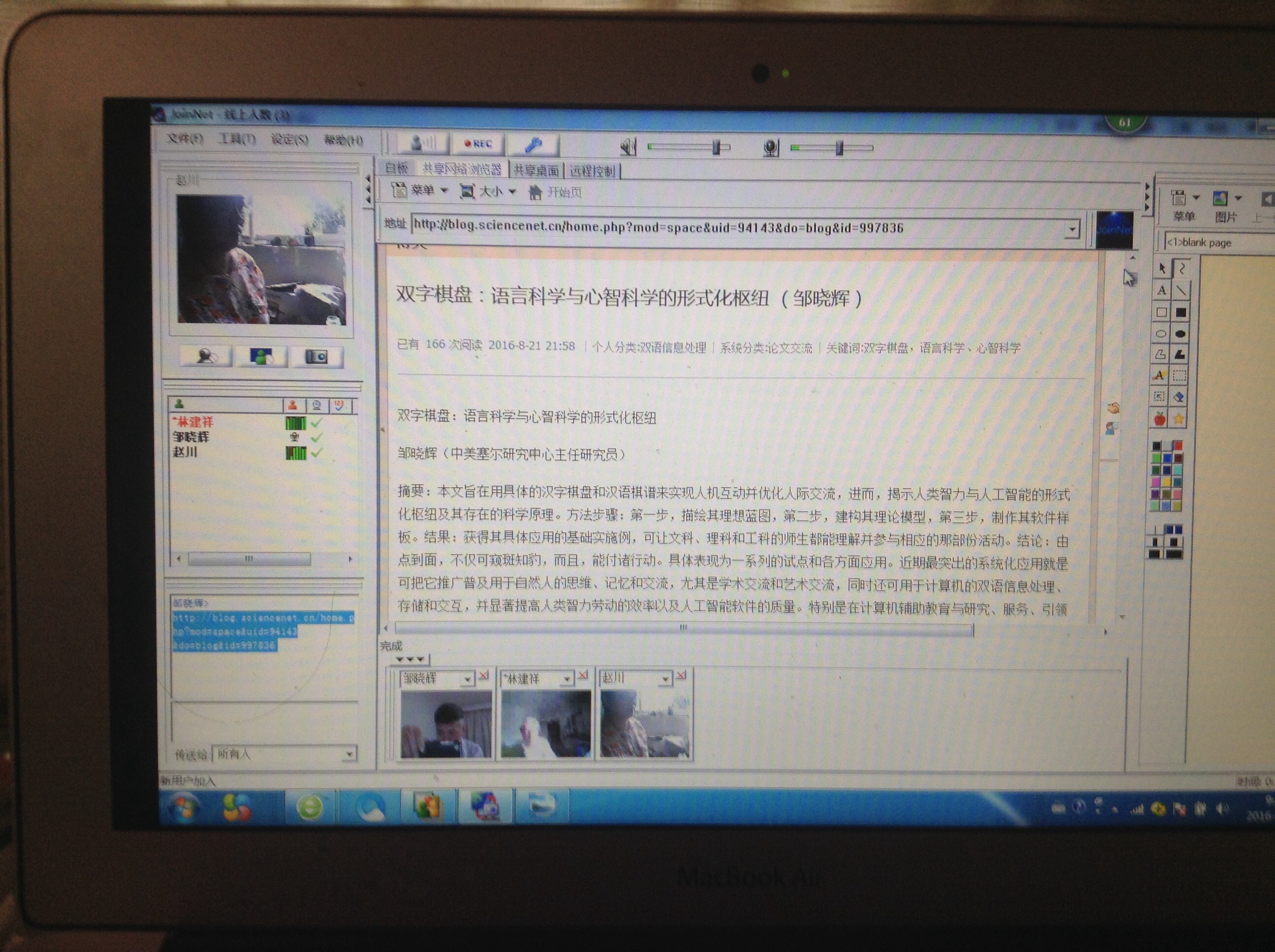Click the wrench settings icon in toolbar
This screenshot has width=1275, height=952.
click(x=533, y=144)
